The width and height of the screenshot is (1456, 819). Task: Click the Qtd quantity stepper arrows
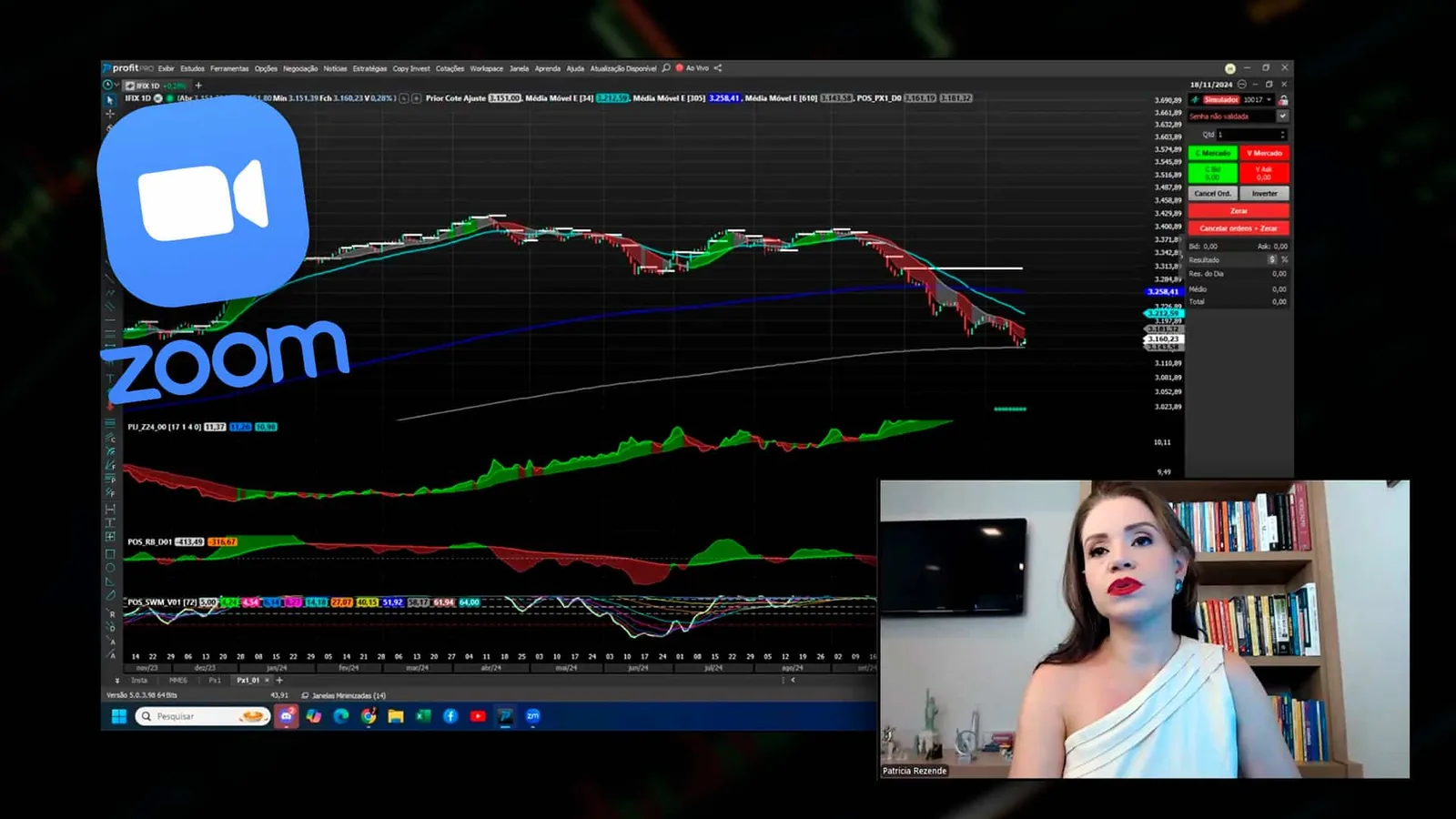click(1282, 135)
